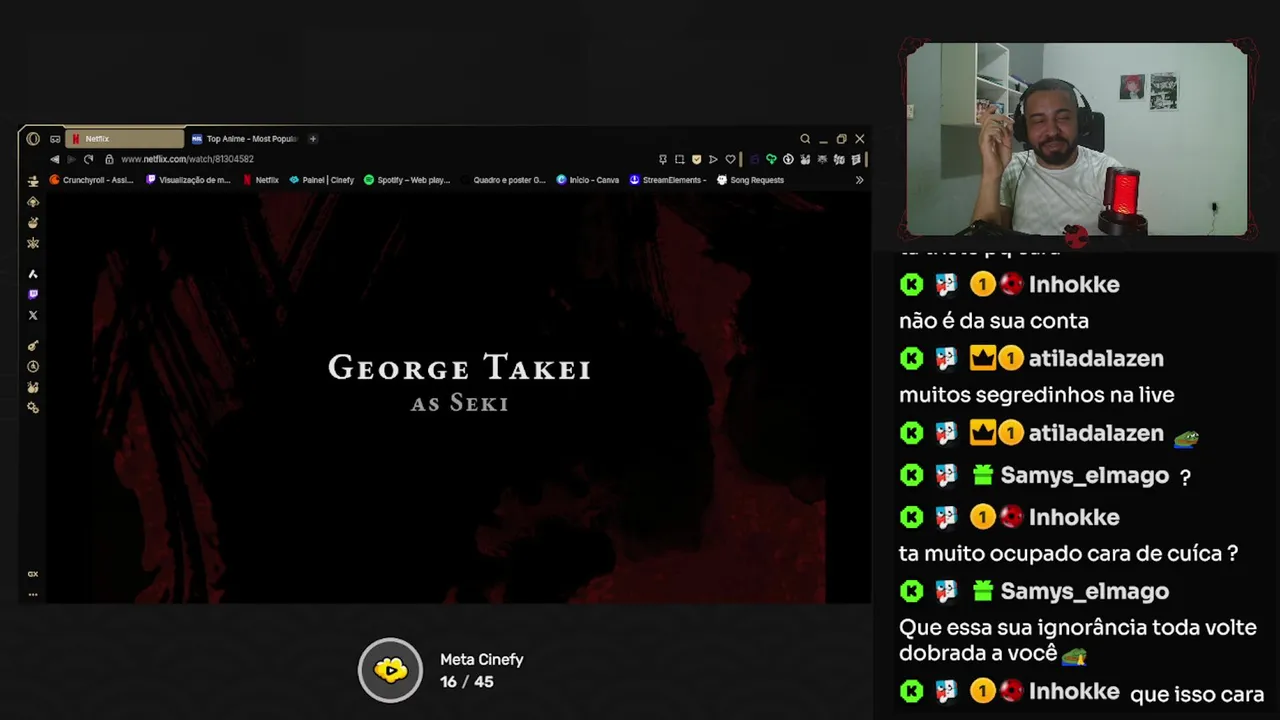The width and height of the screenshot is (1280, 720).
Task: Click the 'George Takei' credit text in video
Action: pos(460,368)
